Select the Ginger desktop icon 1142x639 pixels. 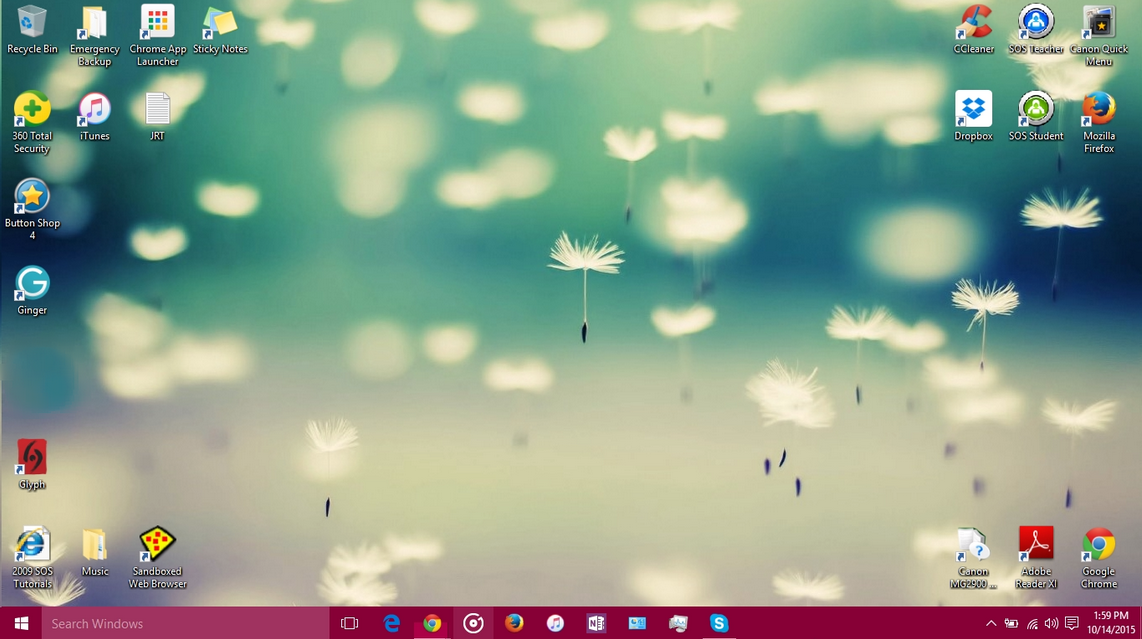point(32,291)
